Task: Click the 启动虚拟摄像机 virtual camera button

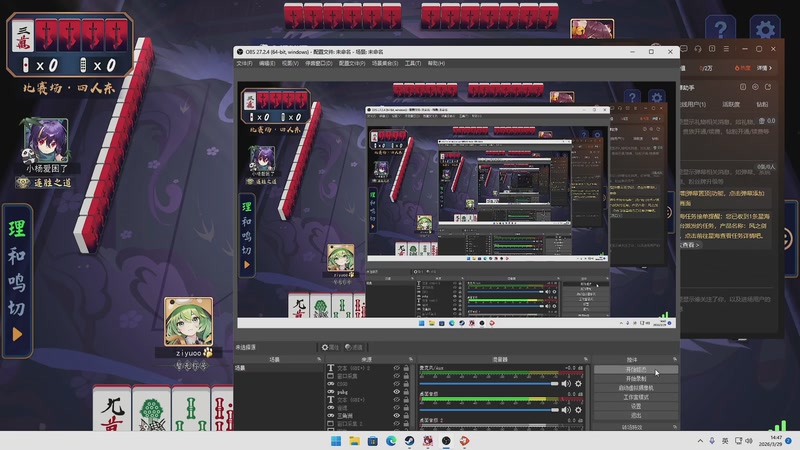Action: point(636,388)
